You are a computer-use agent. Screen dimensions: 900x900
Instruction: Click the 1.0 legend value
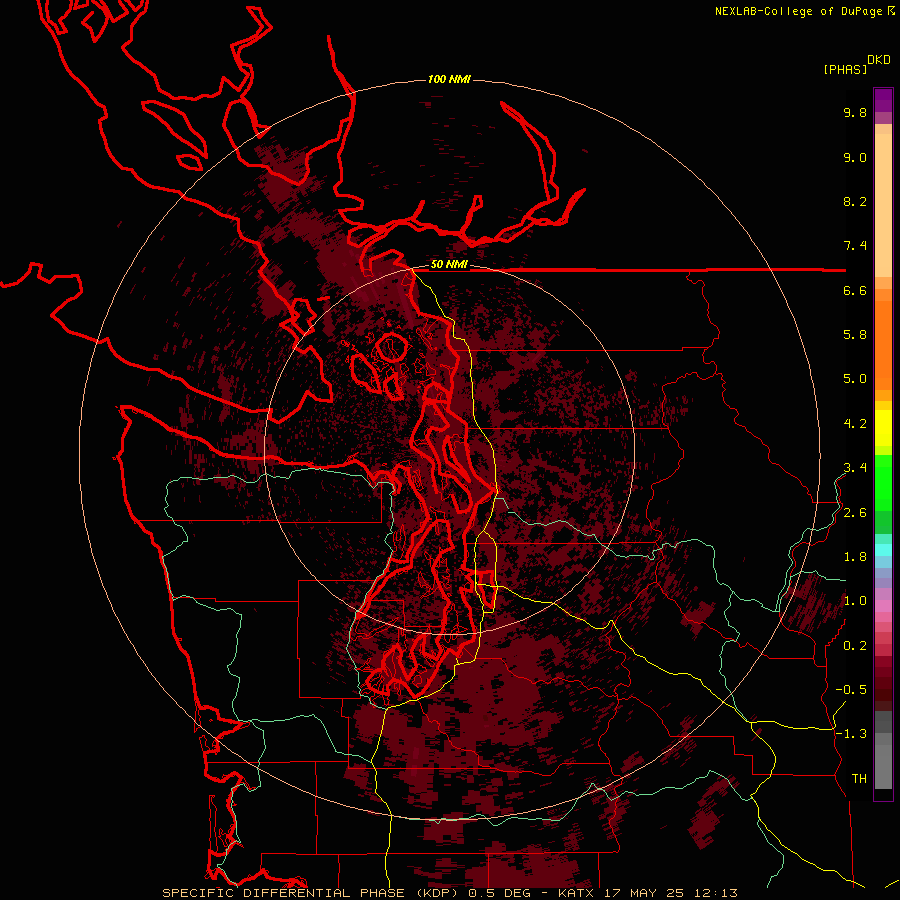tap(855, 601)
